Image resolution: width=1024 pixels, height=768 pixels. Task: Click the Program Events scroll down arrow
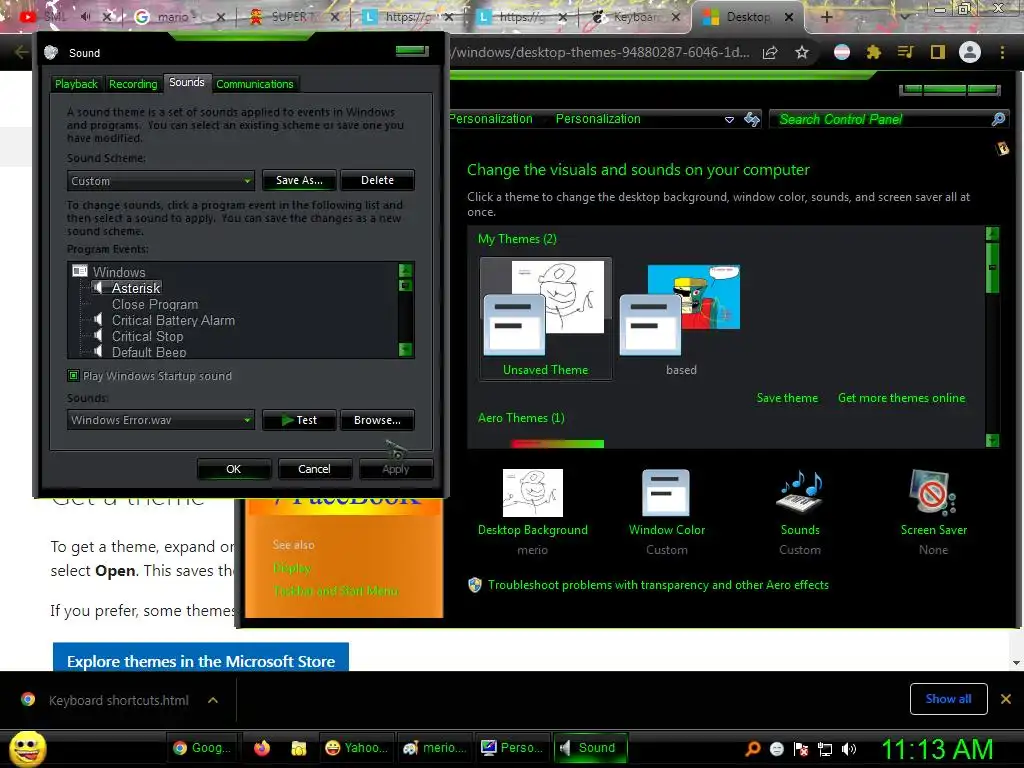(x=406, y=349)
